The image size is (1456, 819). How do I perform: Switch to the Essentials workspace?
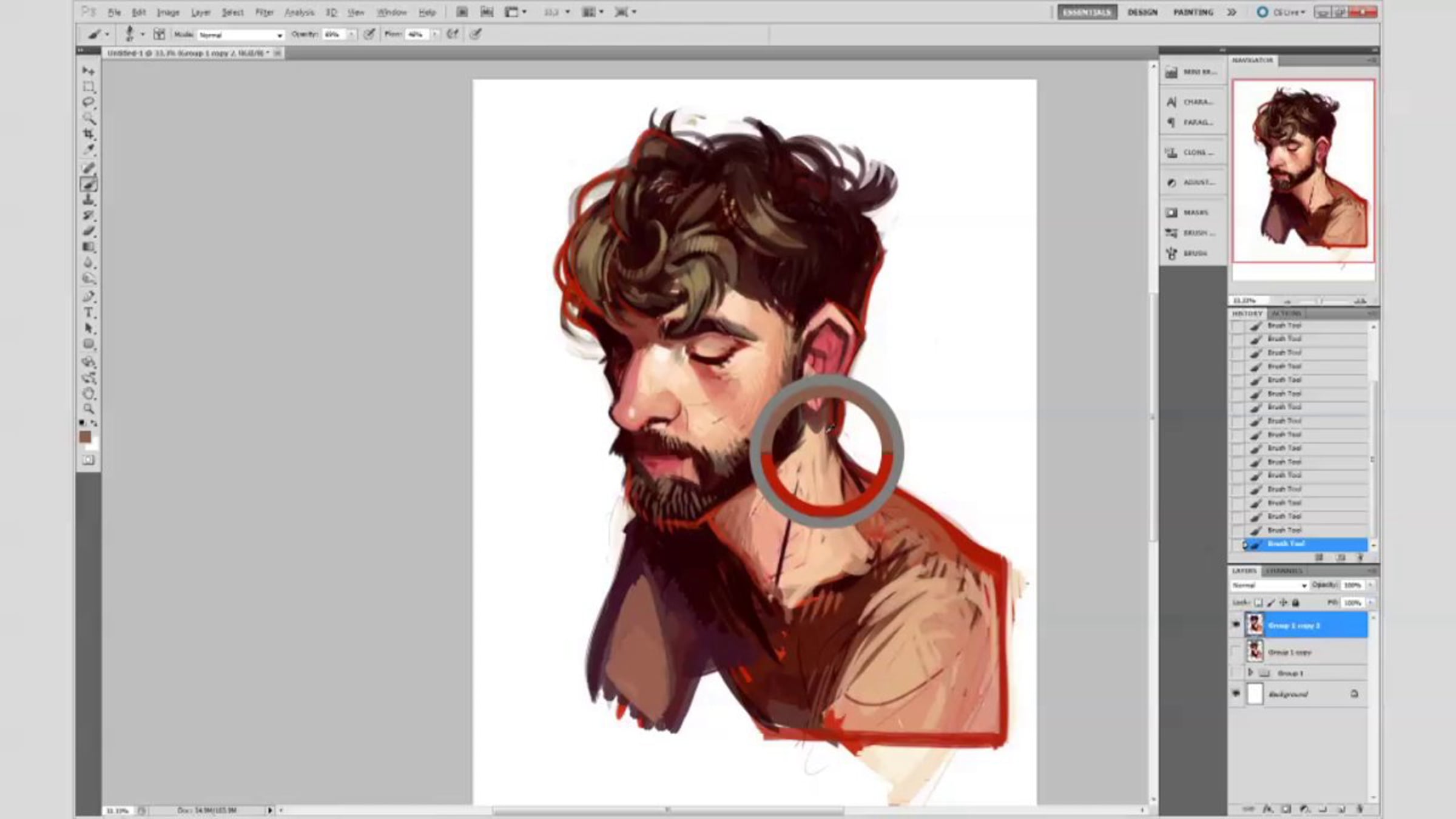pyautogui.click(x=1087, y=12)
